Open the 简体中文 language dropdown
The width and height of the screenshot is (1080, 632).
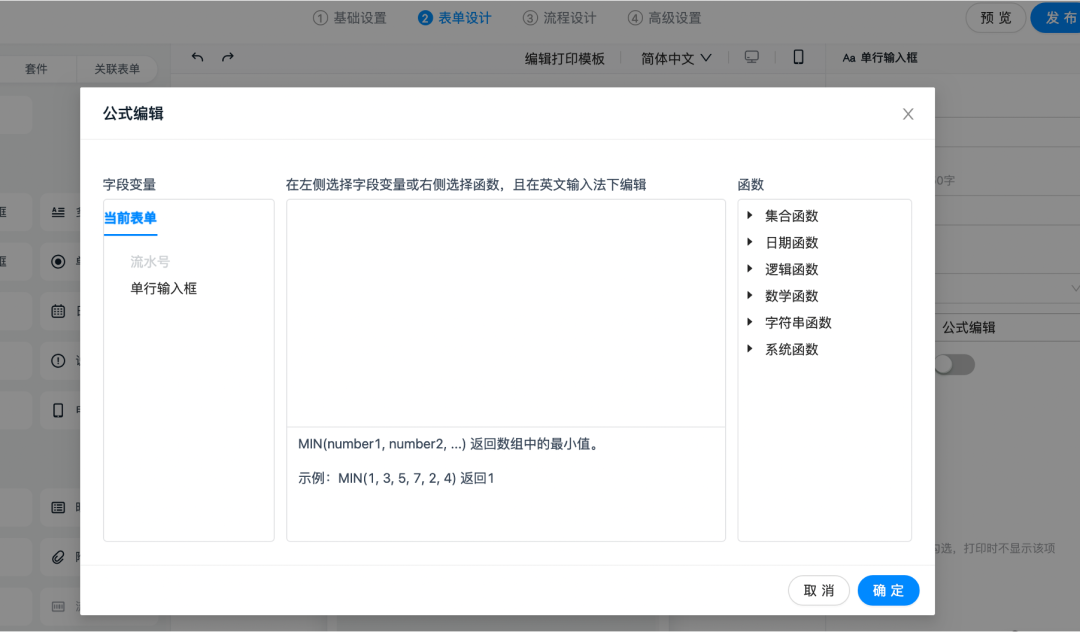[676, 59]
